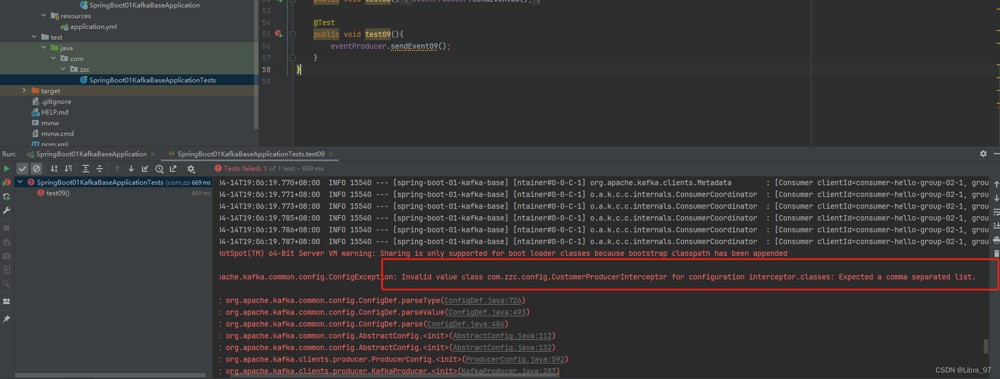Sort test results alphabetically
Screen dimensions: 1000x379
tap(54, 168)
